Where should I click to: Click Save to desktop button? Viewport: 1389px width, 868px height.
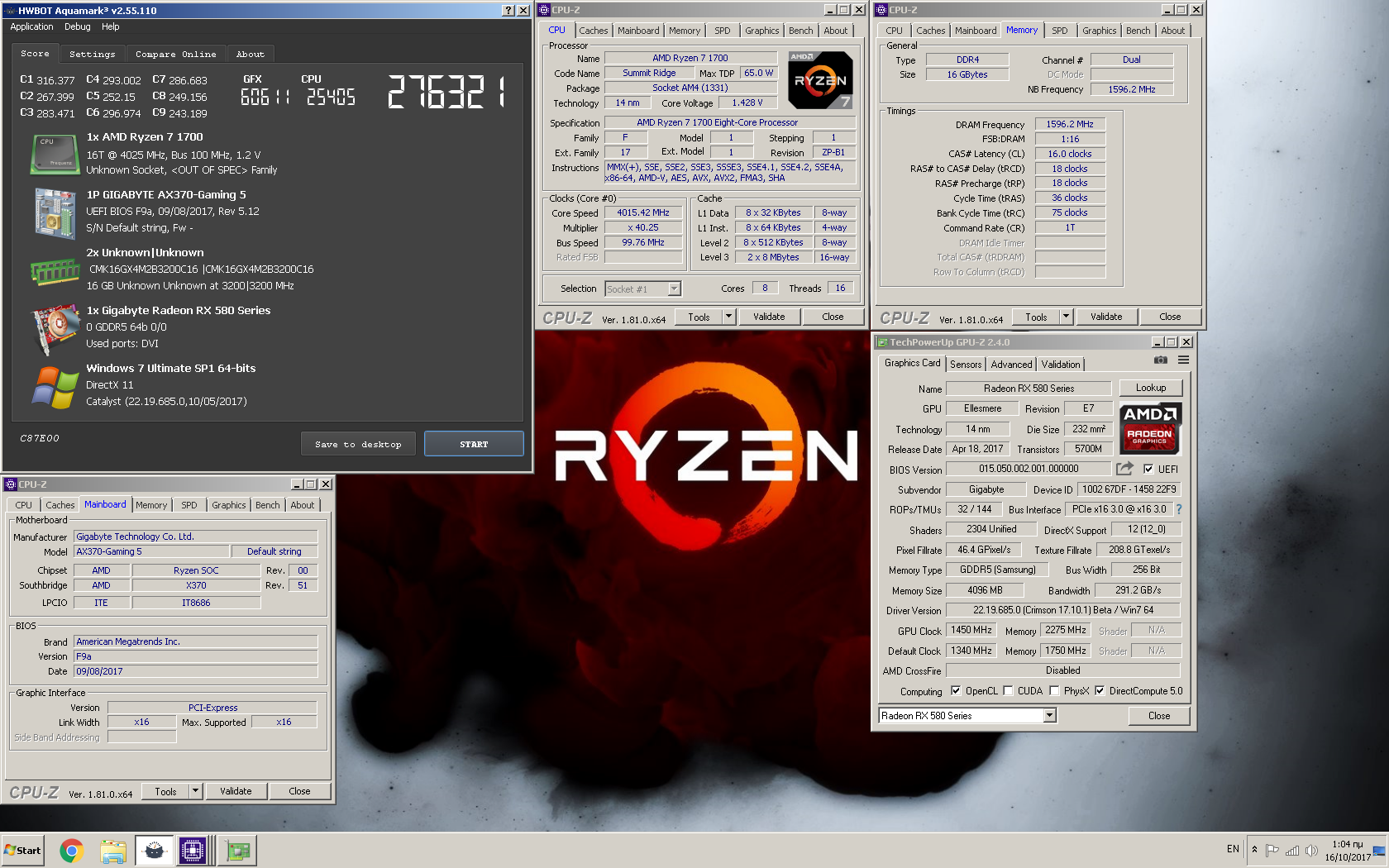358,444
